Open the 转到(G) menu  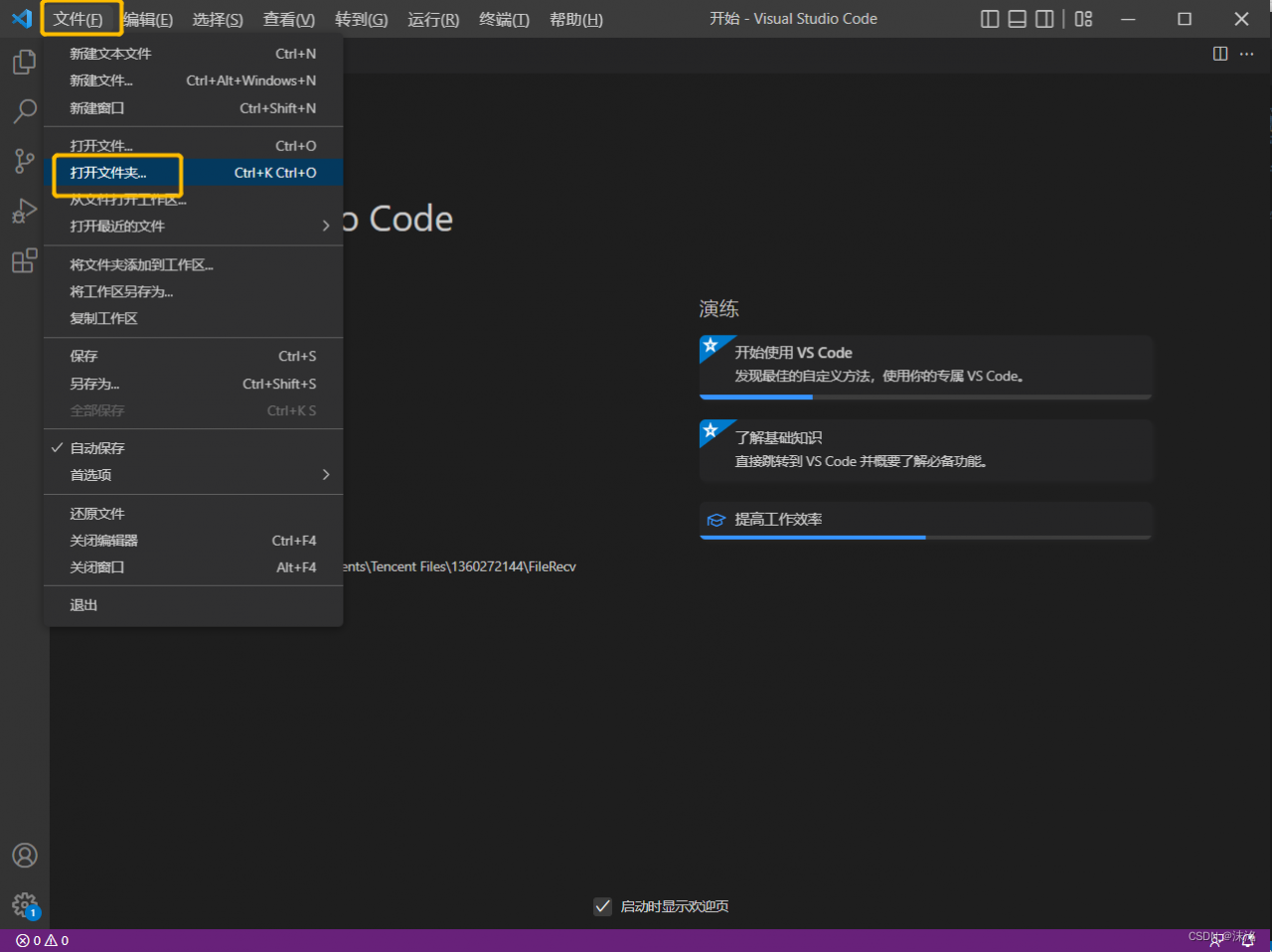coord(361,19)
